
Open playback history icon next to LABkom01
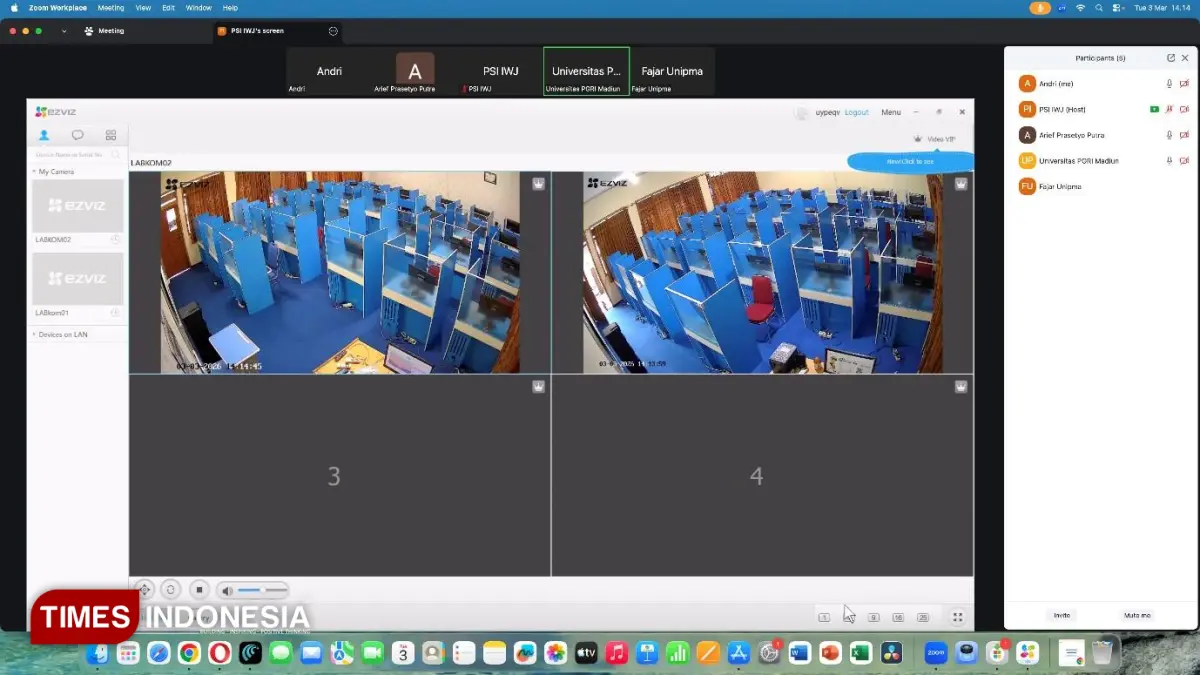click(115, 313)
